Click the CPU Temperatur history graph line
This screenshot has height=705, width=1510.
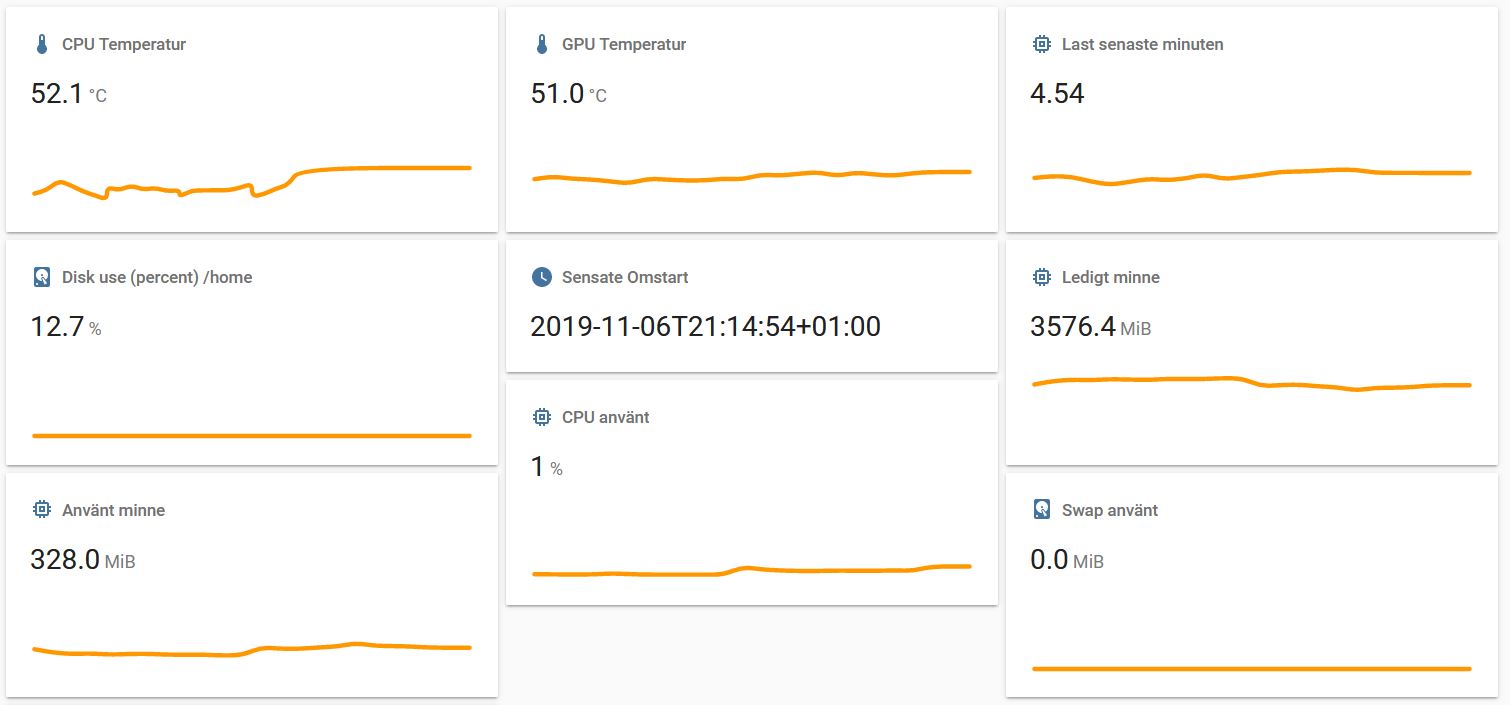[x=252, y=181]
